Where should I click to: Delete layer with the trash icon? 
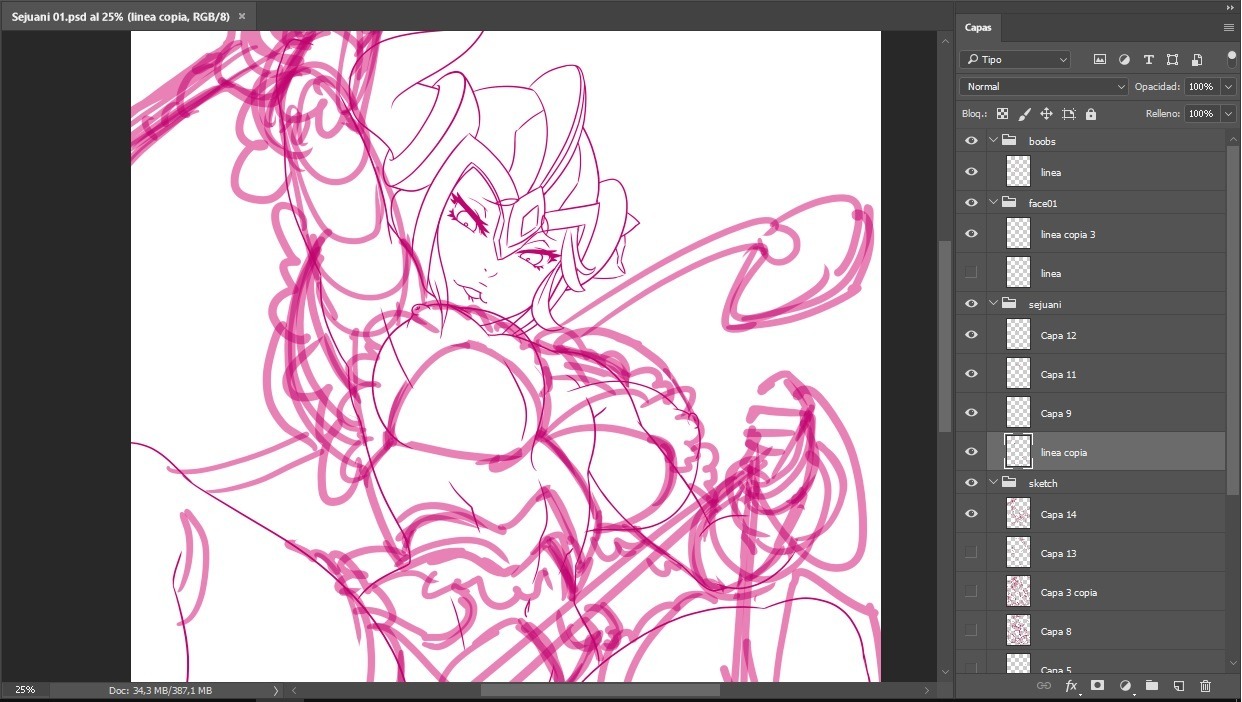coord(1205,686)
